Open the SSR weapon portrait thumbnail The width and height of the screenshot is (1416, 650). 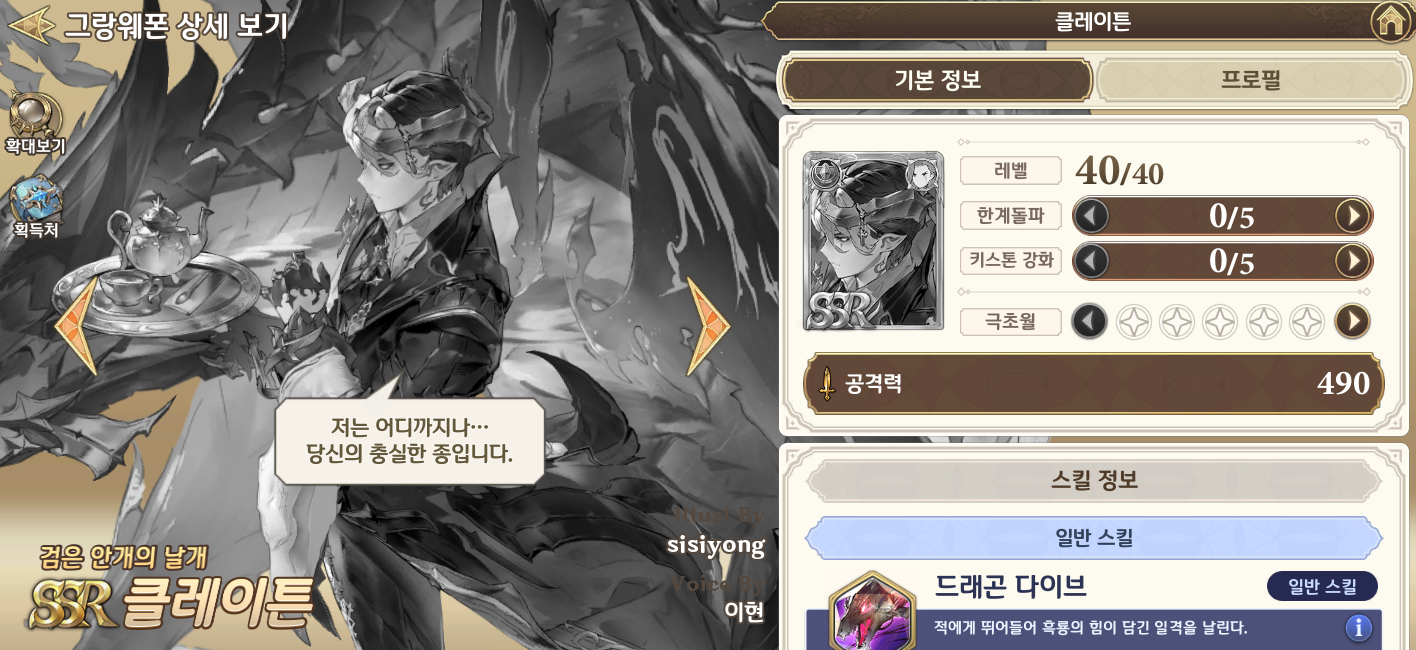click(x=874, y=241)
